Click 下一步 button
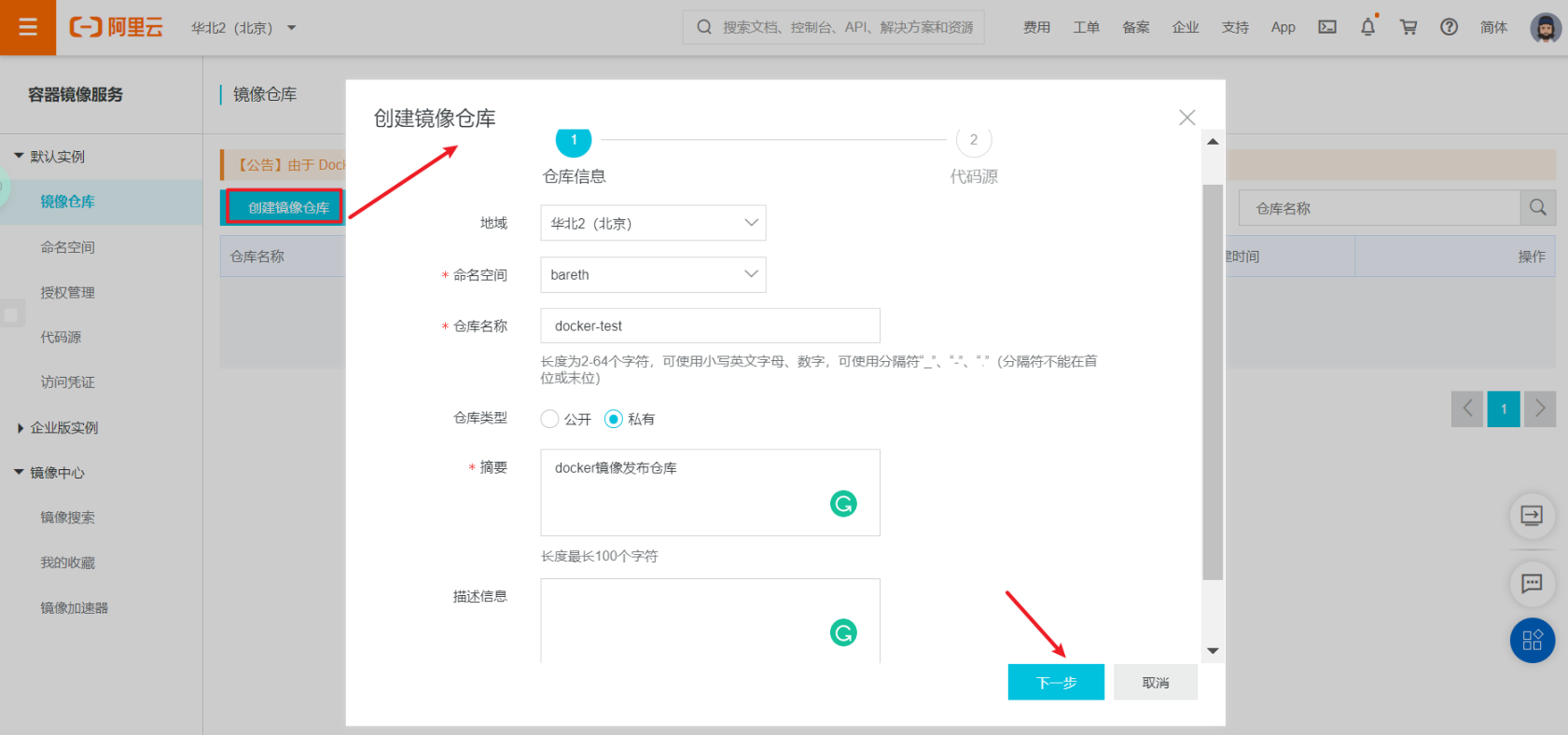 1056,682
